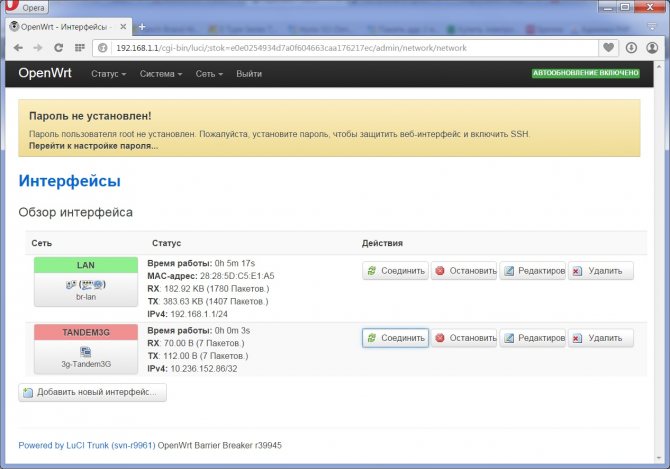Select the OpenWrt - Интерфейсы browser tab
Screen dimensions: 670x469
[x=68, y=27]
